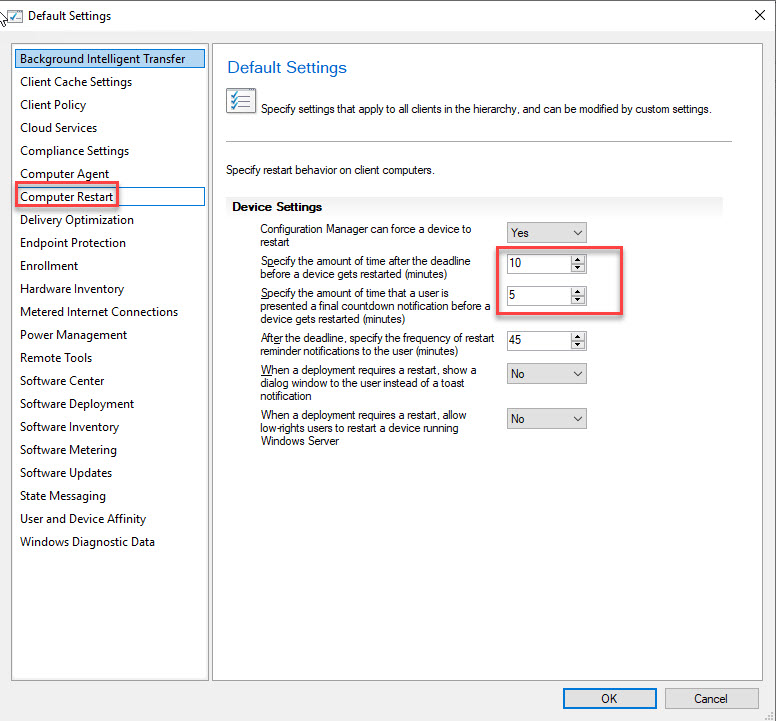
Task: Select the Hardware Inventory category
Action: tap(72, 289)
